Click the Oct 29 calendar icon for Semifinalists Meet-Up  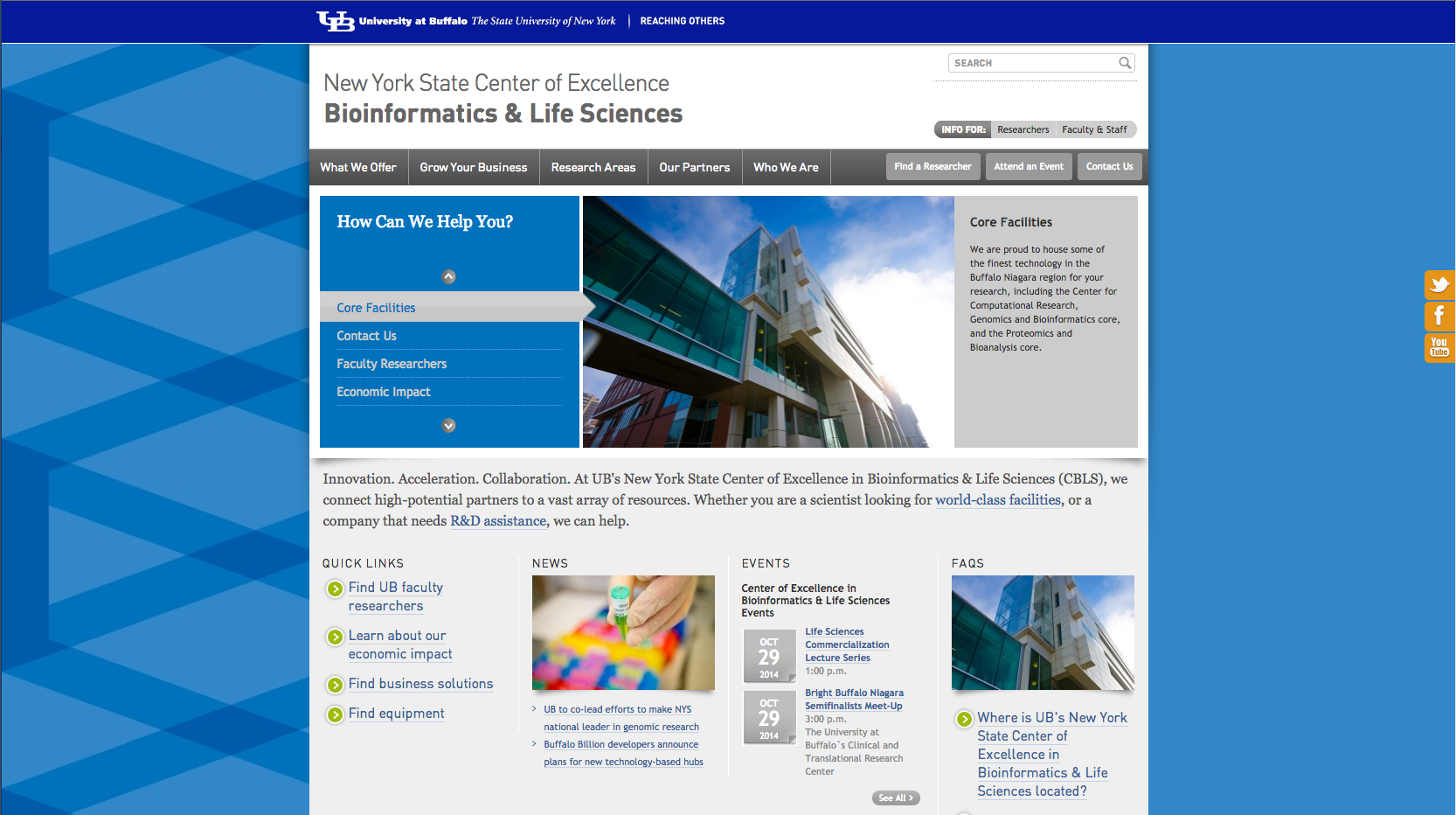coord(769,717)
